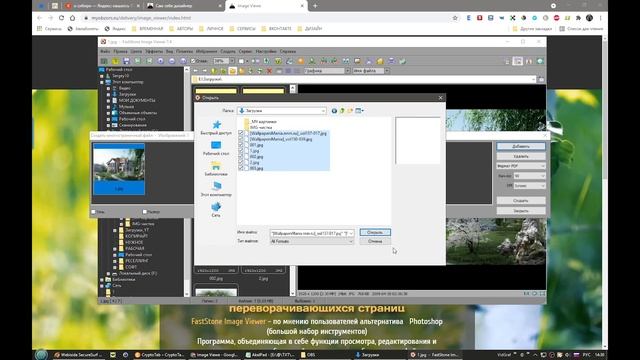640x360 pixels.
Task: Click Закрыть button in multi-page file dialog
Action: point(521,211)
